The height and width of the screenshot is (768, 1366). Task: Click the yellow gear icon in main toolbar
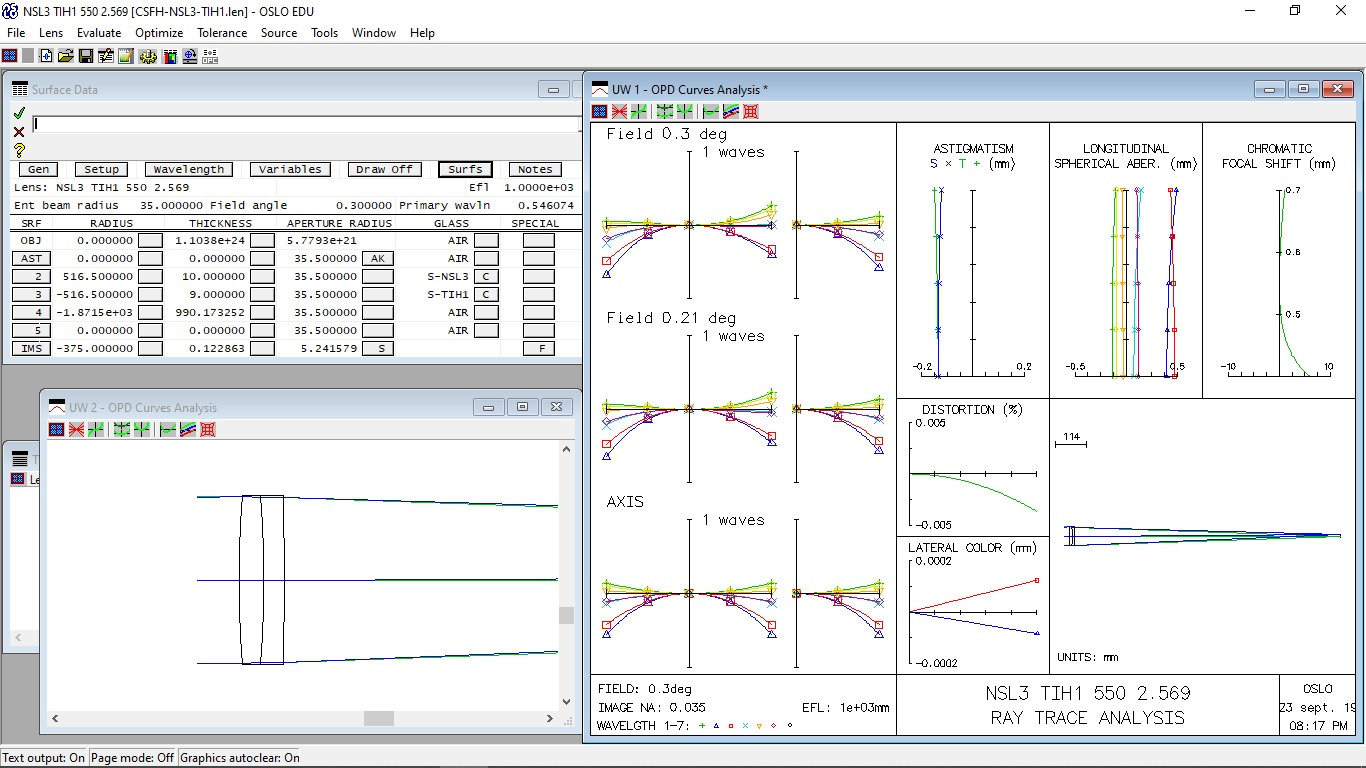[x=148, y=57]
